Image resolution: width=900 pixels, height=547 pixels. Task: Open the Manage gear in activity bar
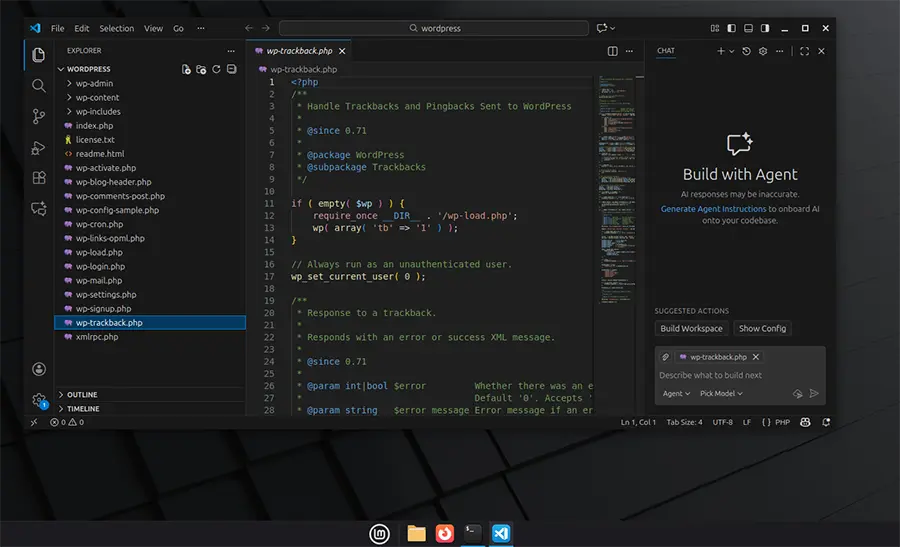pyautogui.click(x=38, y=399)
